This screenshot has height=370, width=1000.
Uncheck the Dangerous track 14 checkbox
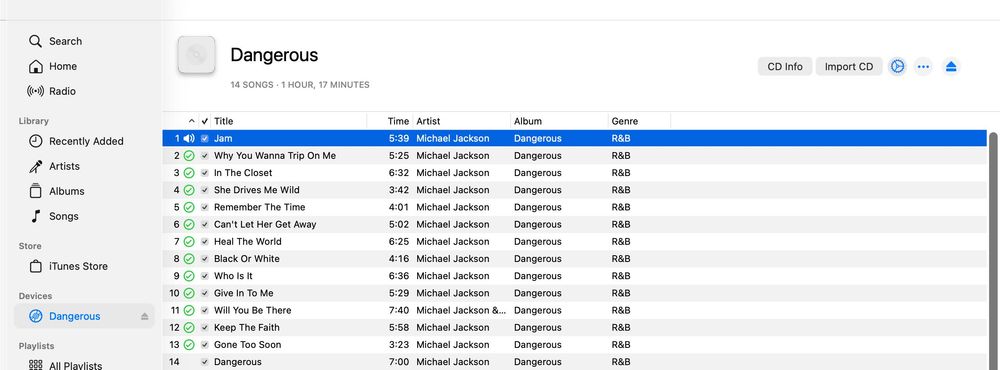tap(205, 362)
